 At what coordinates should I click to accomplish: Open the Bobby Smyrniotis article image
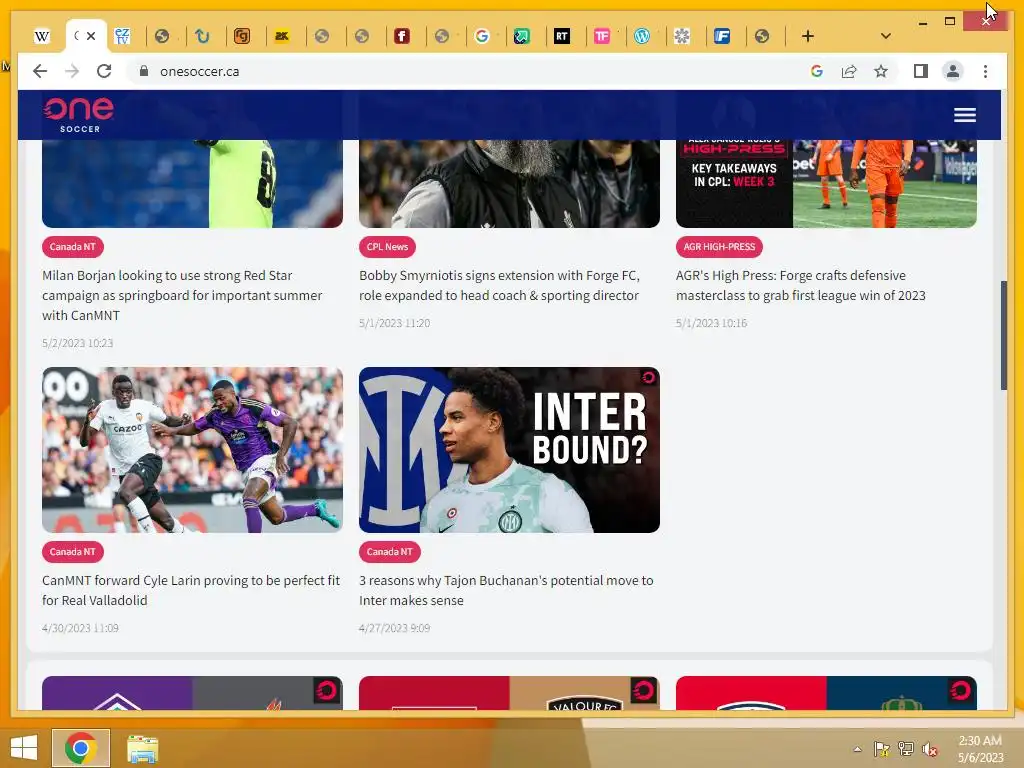click(509, 184)
